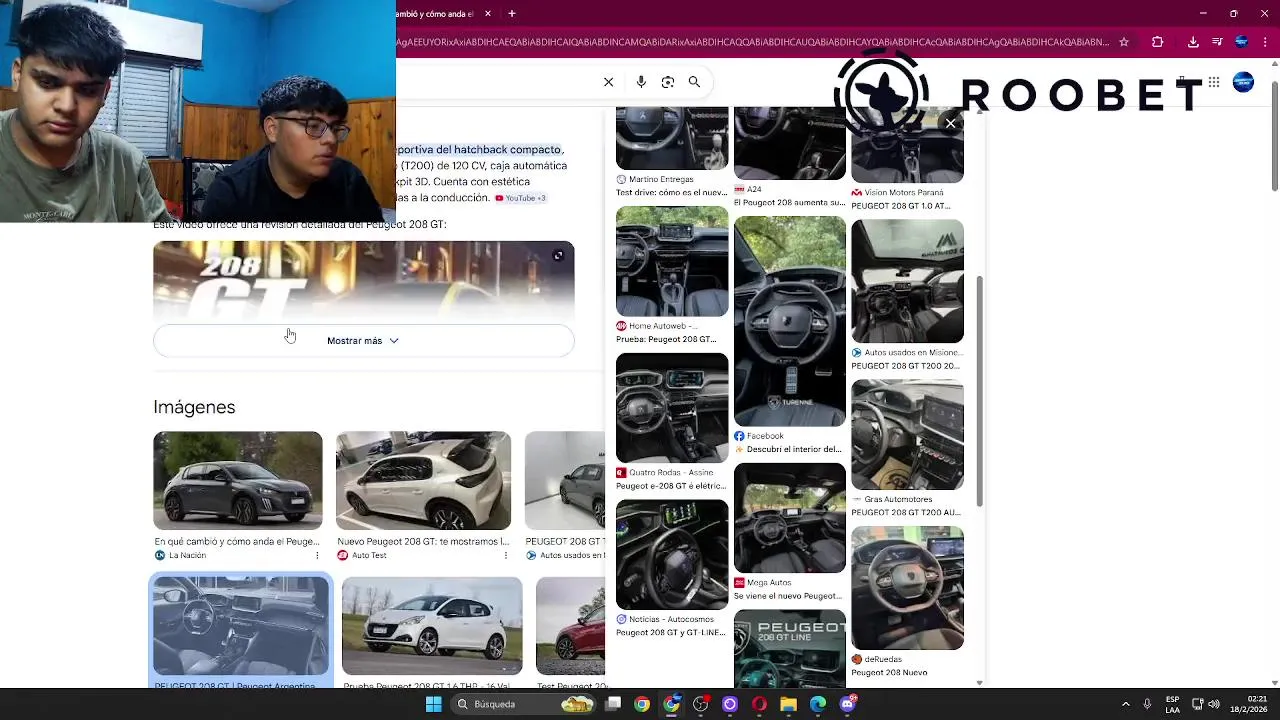This screenshot has height=720, width=1280.
Task: Open the Chrome extensions menu
Action: 1158,42
